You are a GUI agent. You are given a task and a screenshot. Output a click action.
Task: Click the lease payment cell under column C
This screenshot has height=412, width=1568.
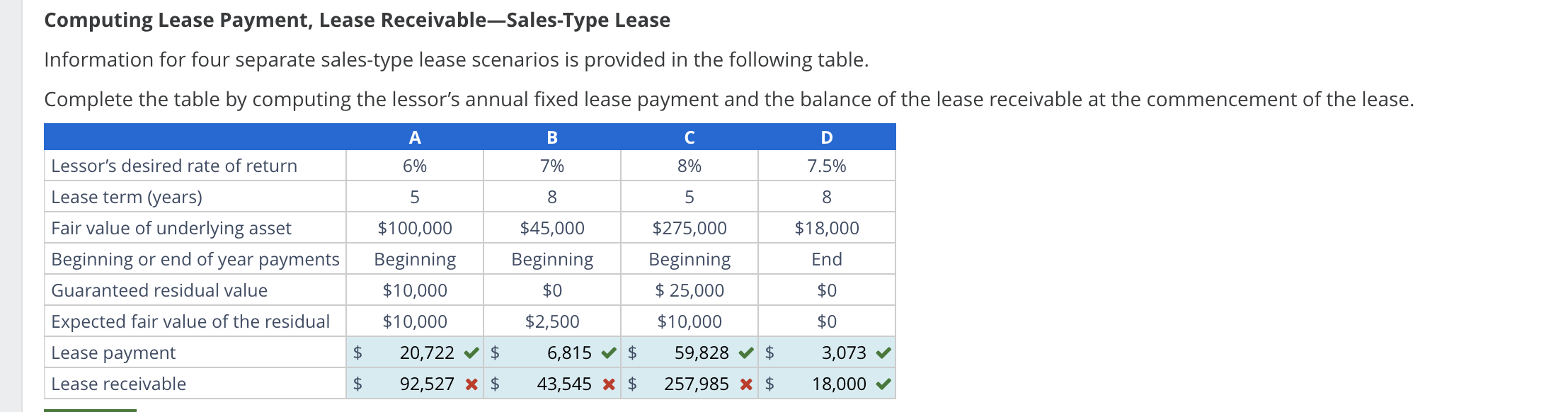[697, 352]
